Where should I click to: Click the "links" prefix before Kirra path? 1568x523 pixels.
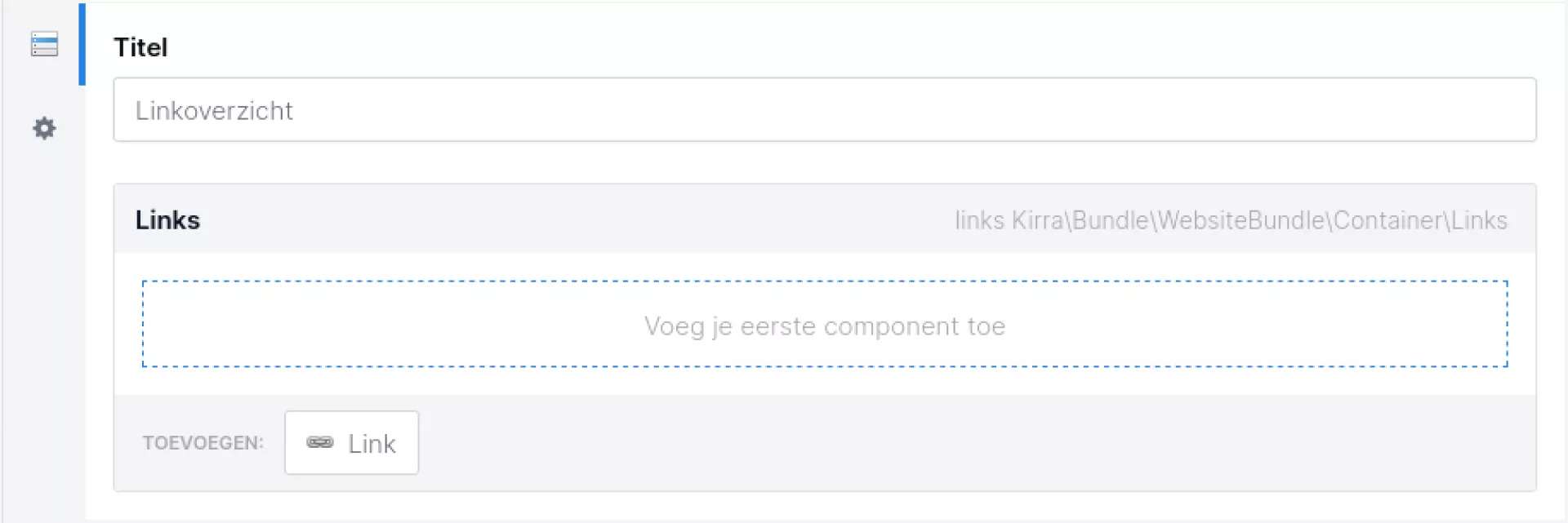979,220
